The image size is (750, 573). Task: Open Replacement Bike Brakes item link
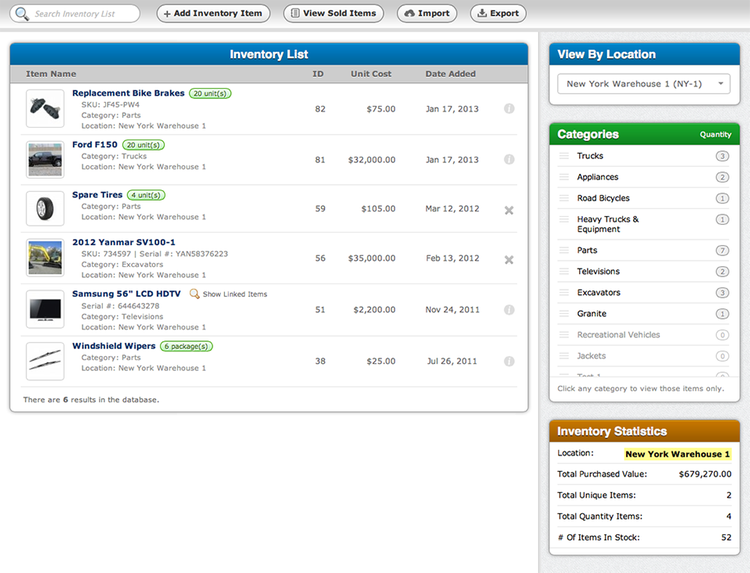coord(128,93)
